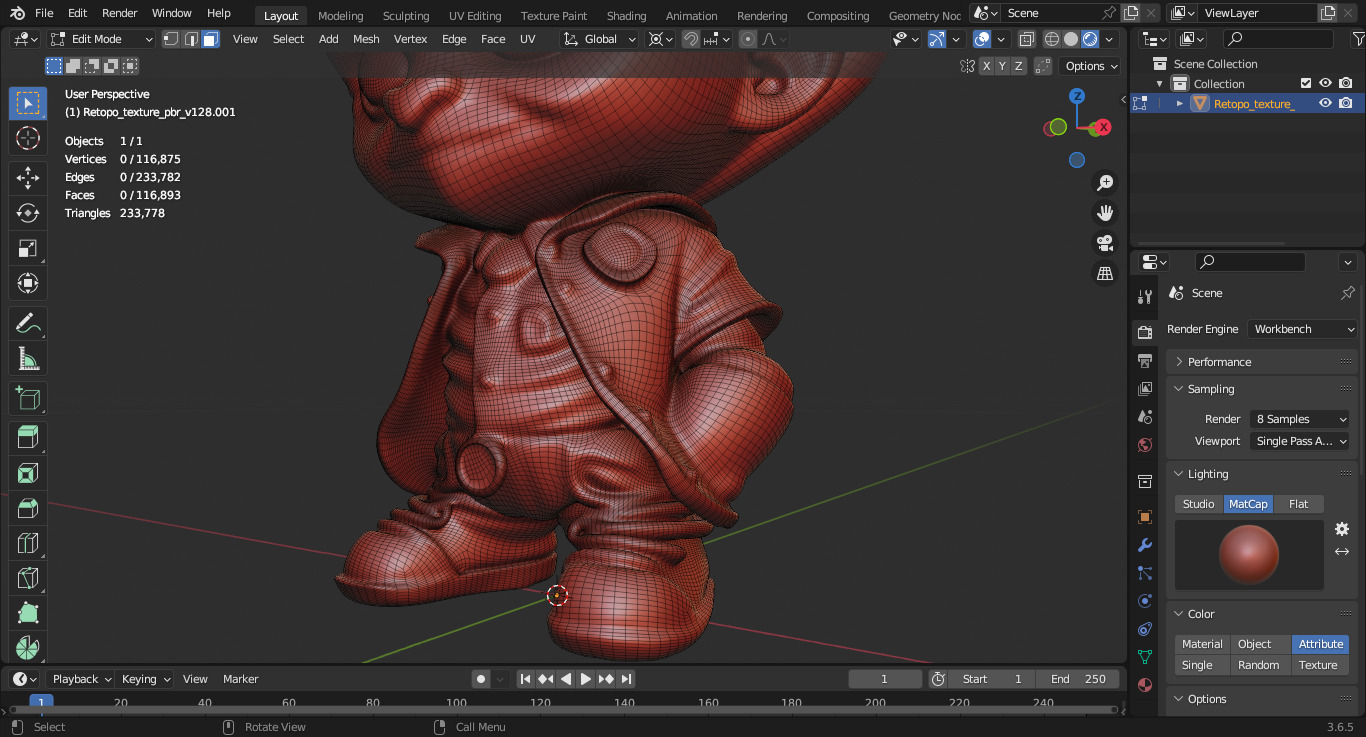
Task: Select Studio lighting mode
Action: tap(1199, 504)
